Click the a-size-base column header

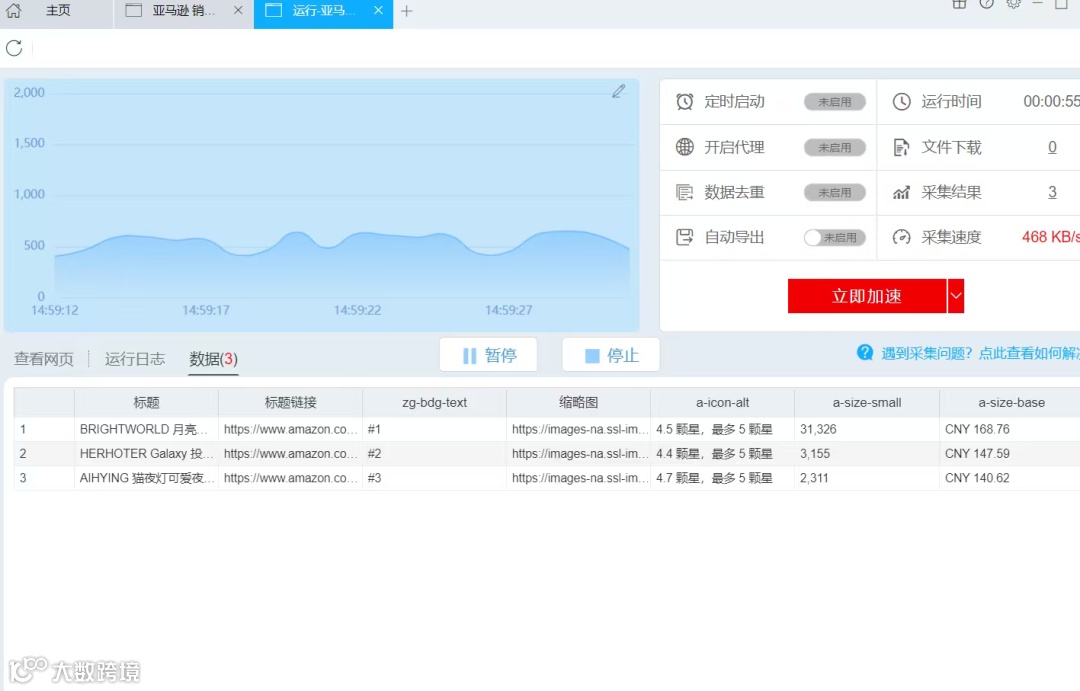[x=1011, y=402]
